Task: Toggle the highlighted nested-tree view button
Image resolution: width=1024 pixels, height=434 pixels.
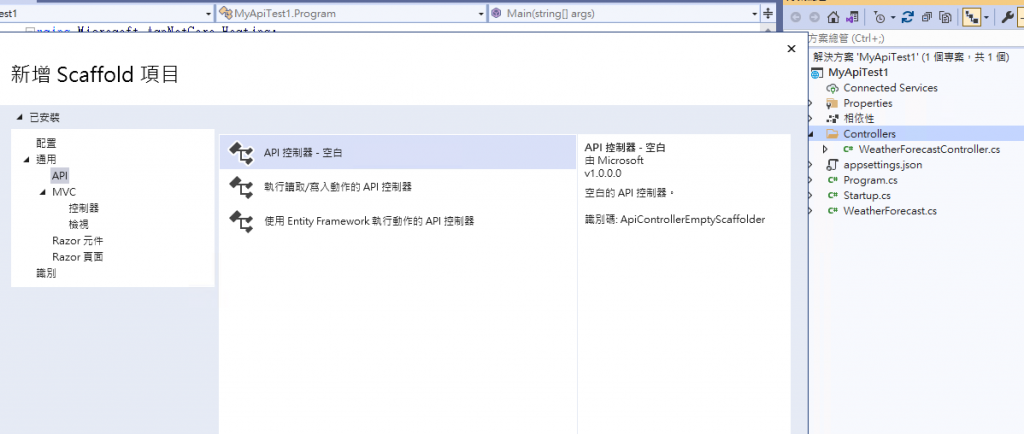Action: [971, 18]
